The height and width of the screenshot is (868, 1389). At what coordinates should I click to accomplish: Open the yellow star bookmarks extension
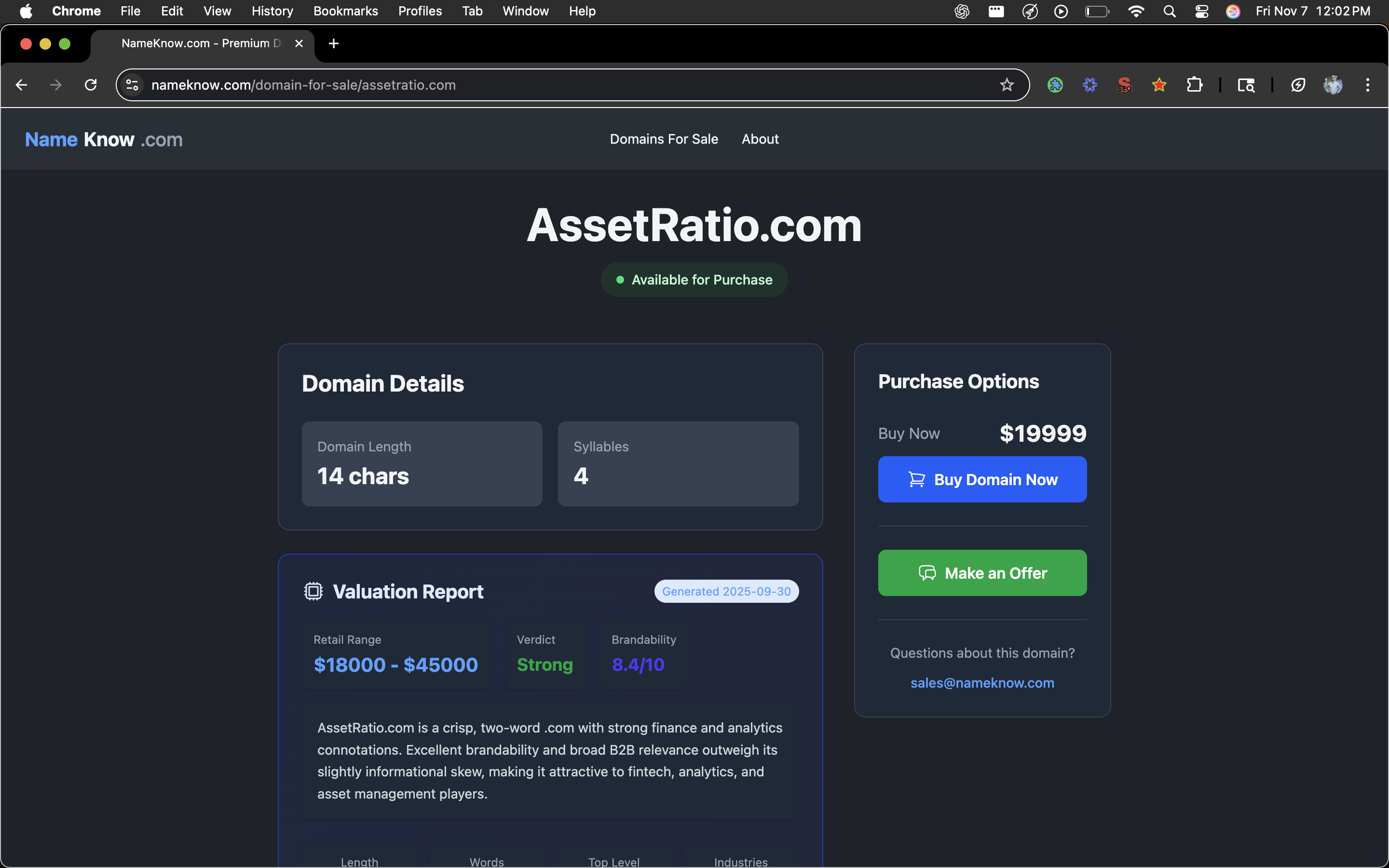click(1159, 84)
